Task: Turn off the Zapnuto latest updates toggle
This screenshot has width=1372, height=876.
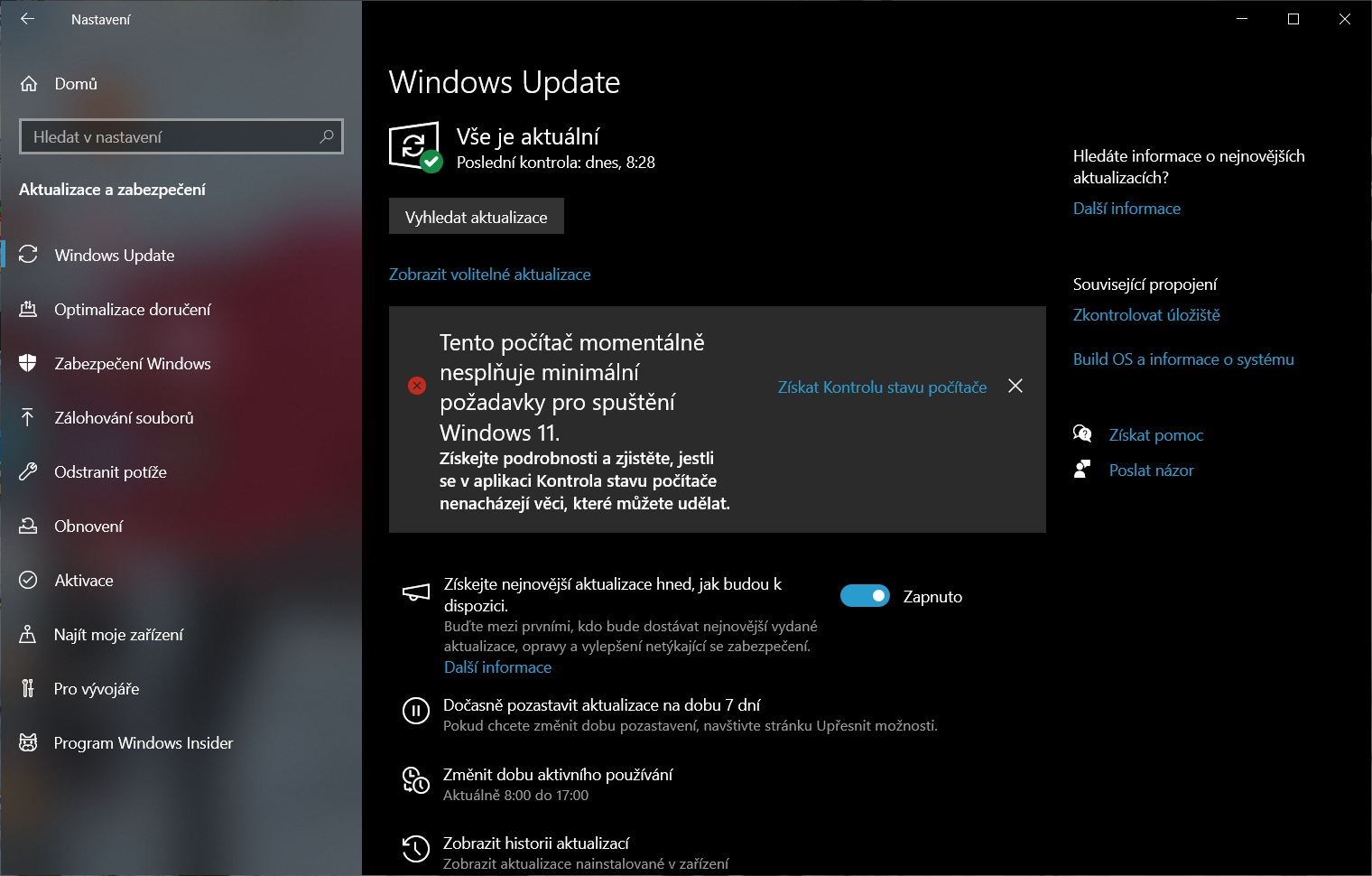Action: 865,596
